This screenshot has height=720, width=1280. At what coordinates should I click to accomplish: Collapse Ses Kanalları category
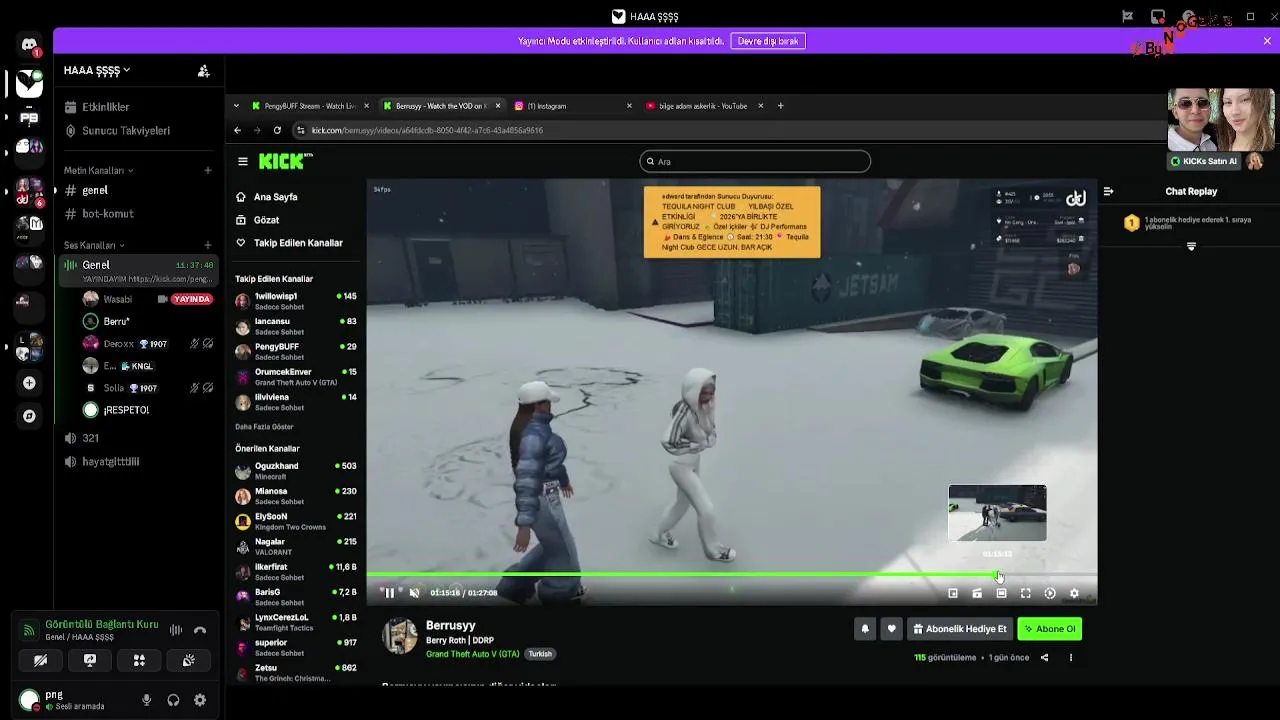pyautogui.click(x=94, y=245)
